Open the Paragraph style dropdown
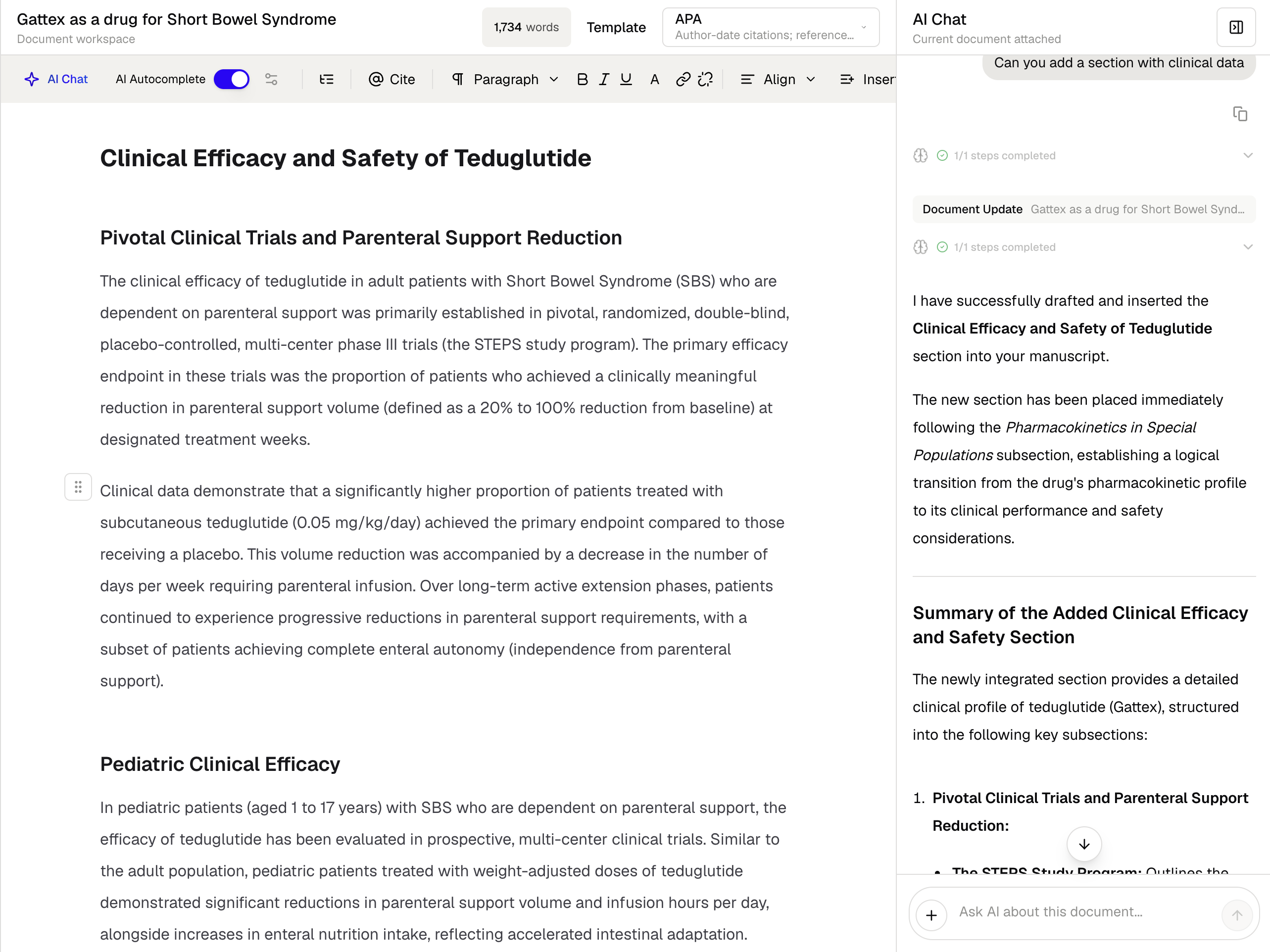 pos(505,79)
